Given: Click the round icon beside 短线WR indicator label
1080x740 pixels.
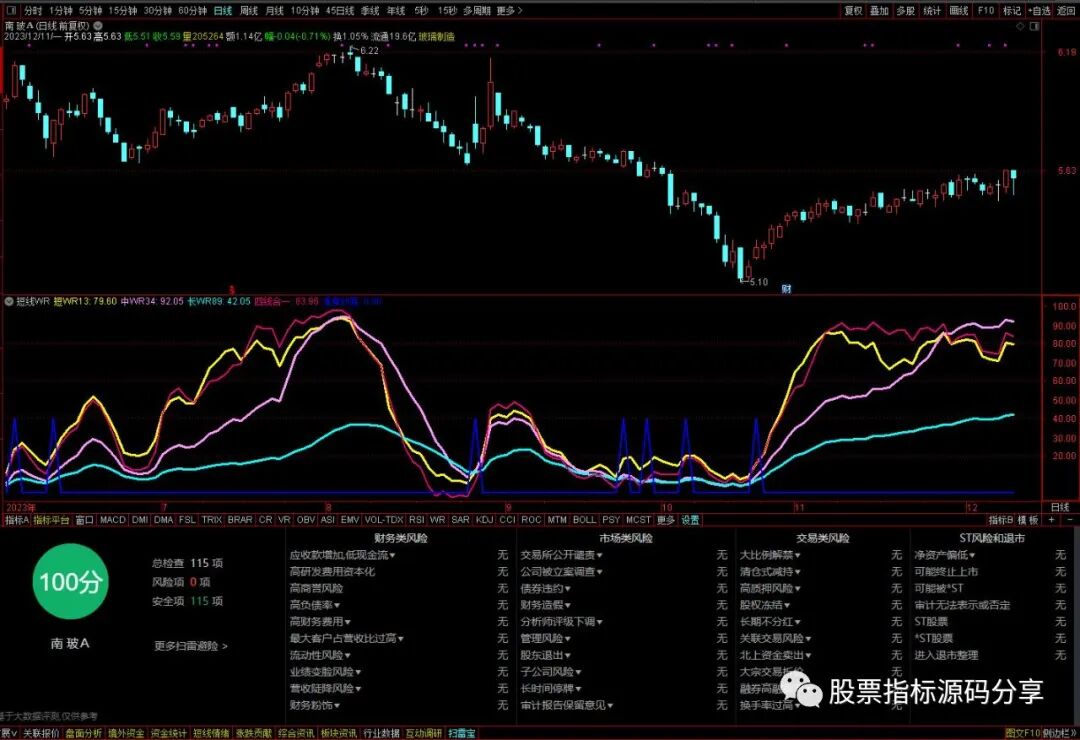Looking at the screenshot, I should tap(9, 301).
